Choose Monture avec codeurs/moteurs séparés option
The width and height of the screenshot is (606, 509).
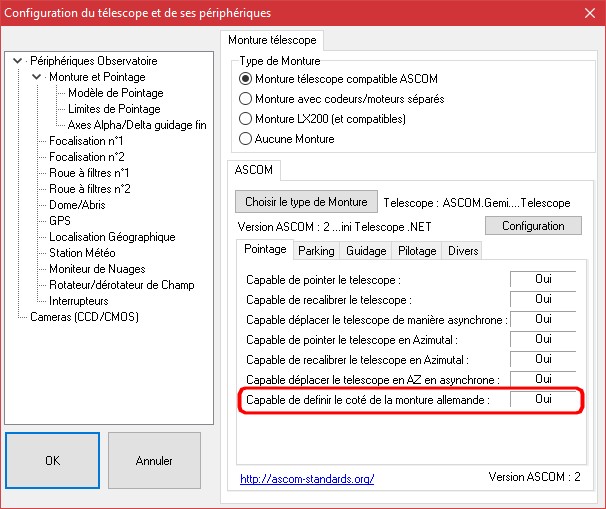click(x=246, y=99)
